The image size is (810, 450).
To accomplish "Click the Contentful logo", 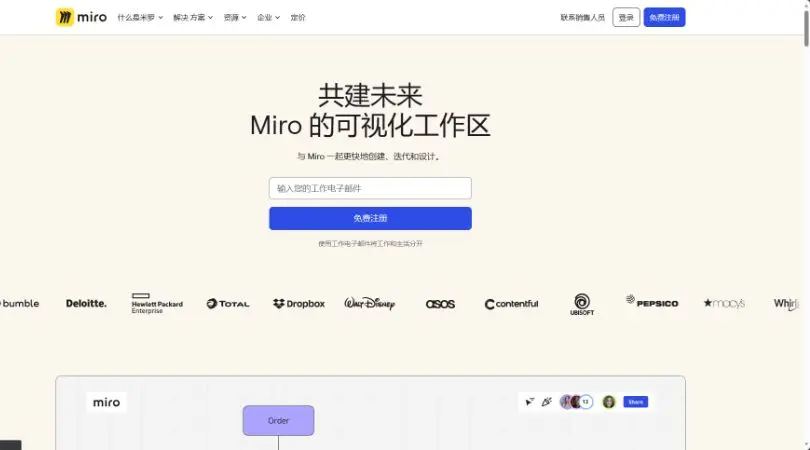I will tap(511, 304).
